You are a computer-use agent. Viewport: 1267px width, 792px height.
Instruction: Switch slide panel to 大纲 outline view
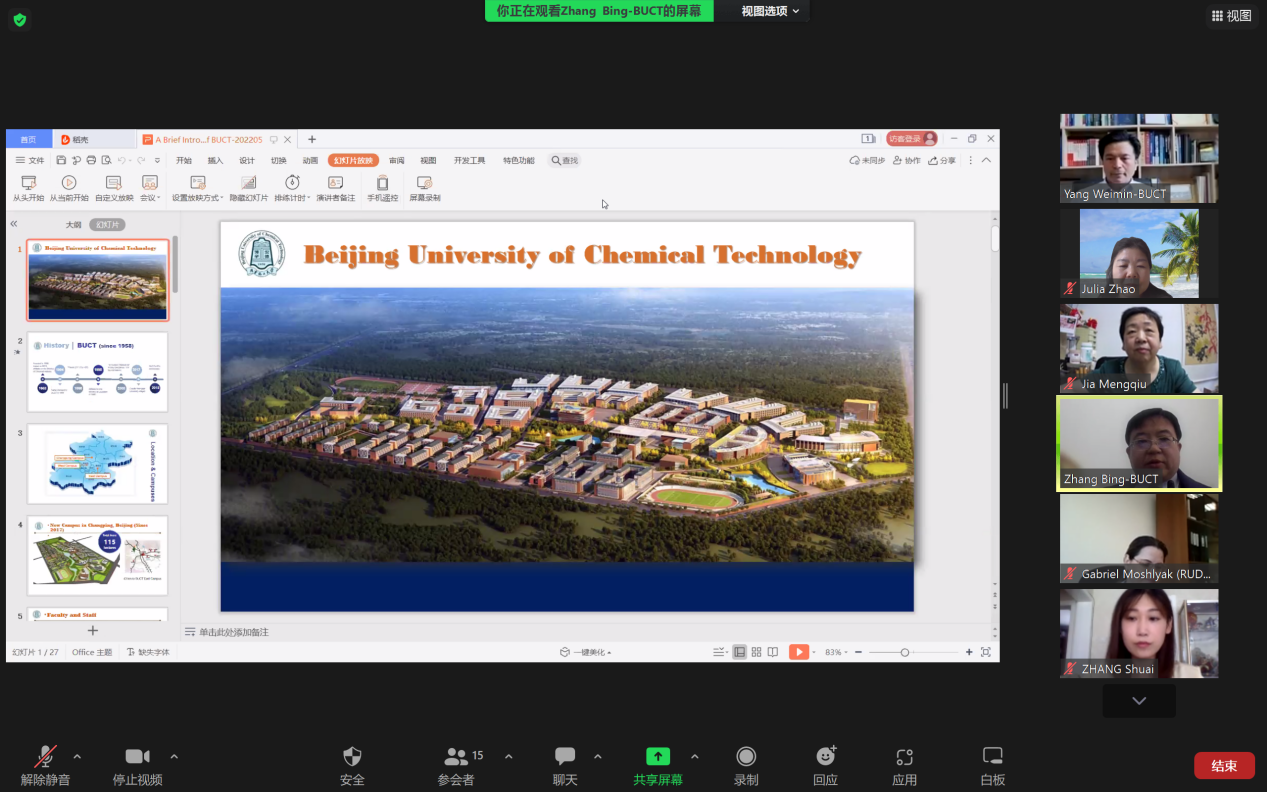click(x=73, y=224)
